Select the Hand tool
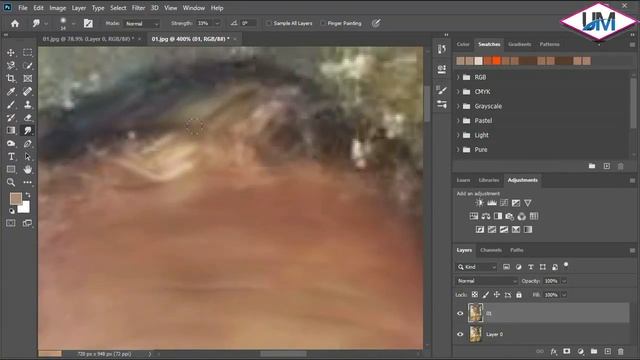640x360 pixels. click(27, 169)
